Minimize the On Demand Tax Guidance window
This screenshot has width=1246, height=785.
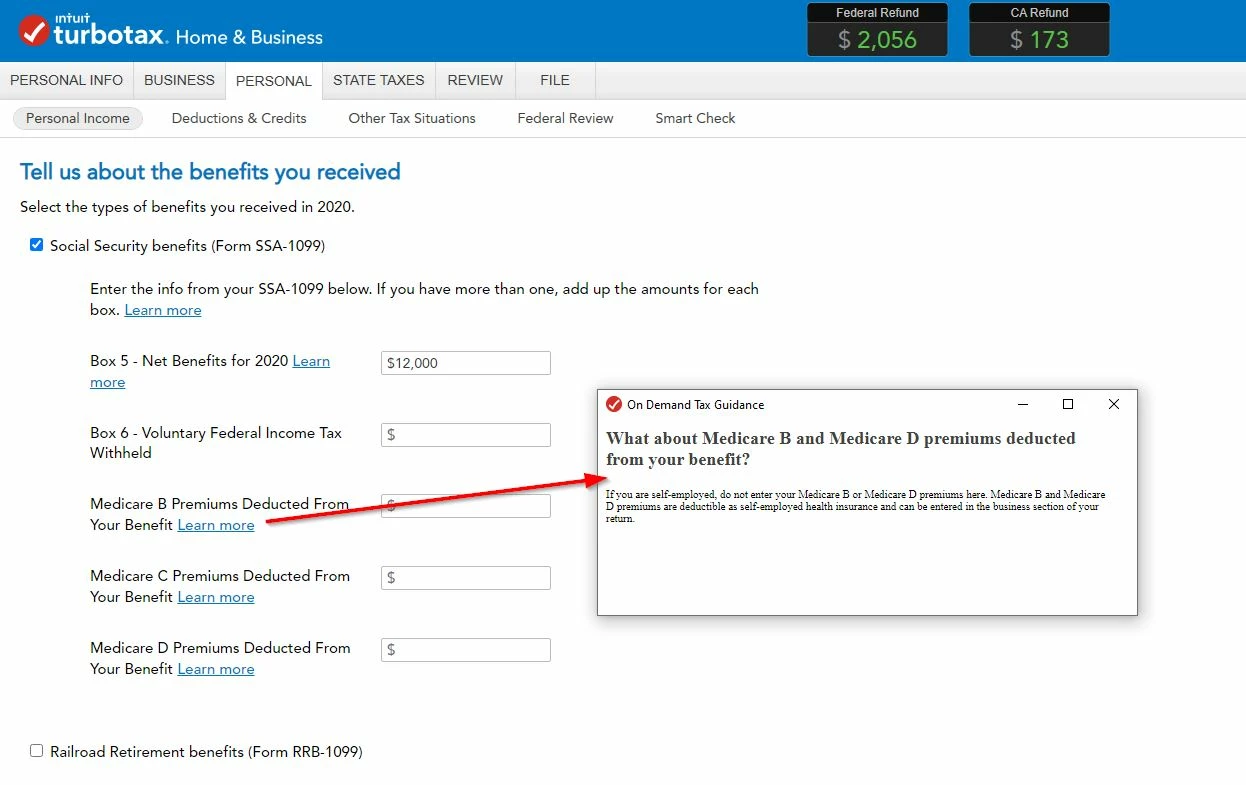point(1023,404)
